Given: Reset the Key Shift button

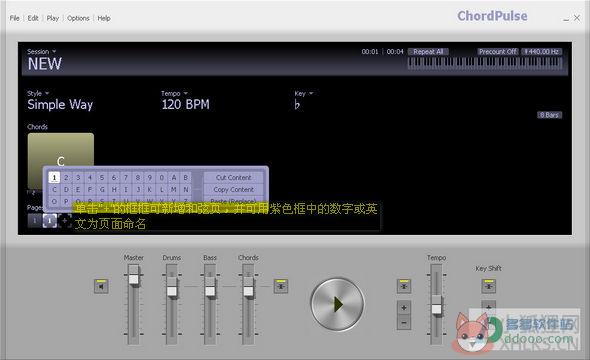Looking at the screenshot, I should pyautogui.click(x=488, y=286).
